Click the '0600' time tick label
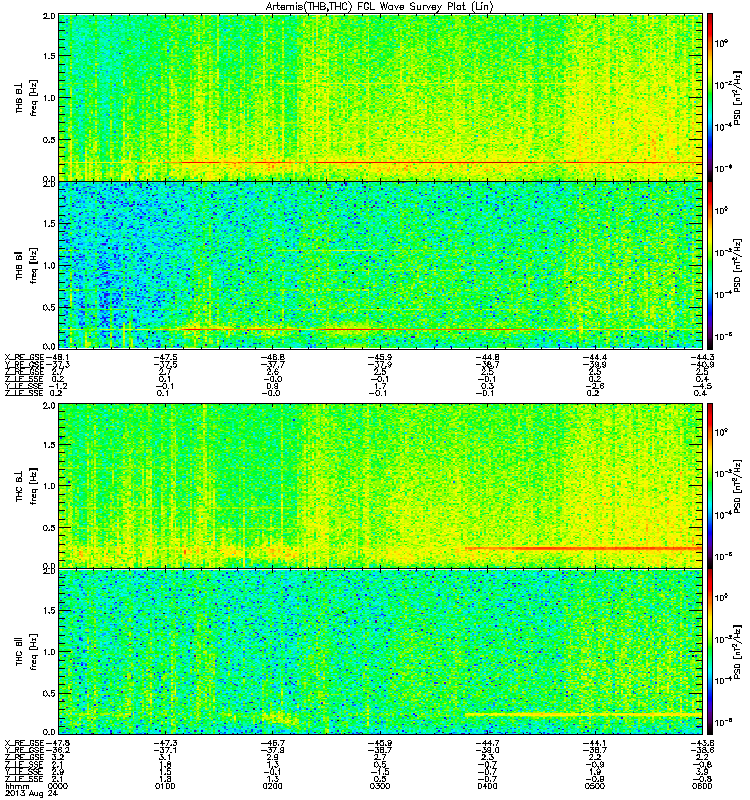The height and width of the screenshot is (800, 750). click(702, 786)
